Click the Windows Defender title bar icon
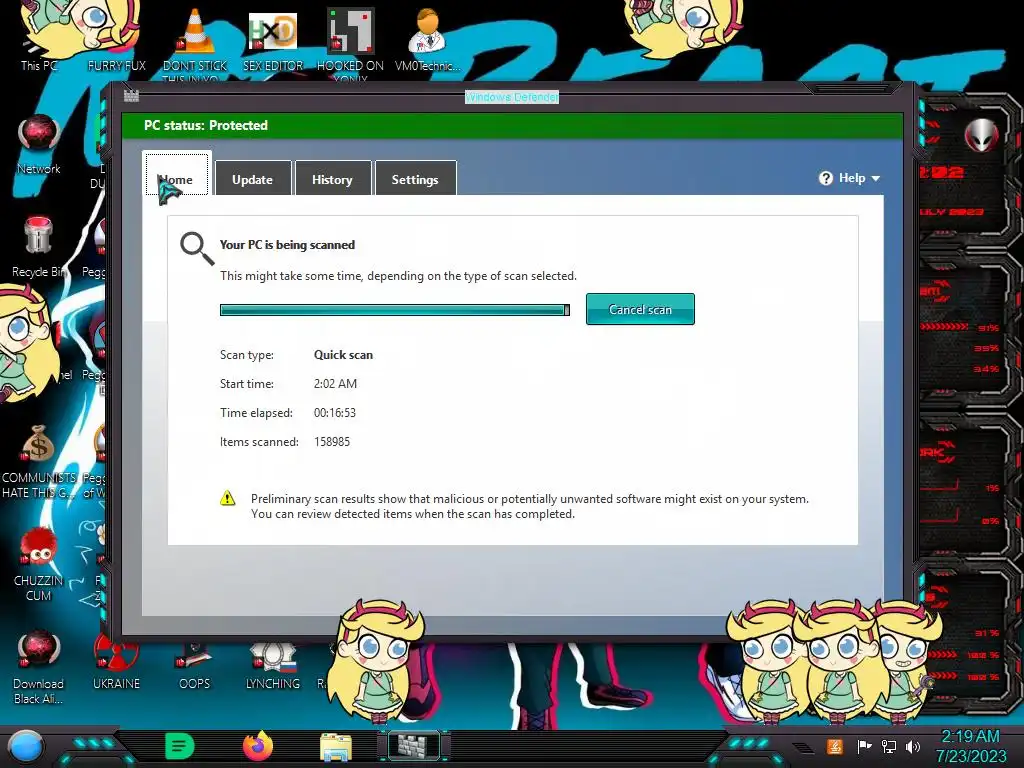Screen dimensions: 1024x768 point(131,96)
